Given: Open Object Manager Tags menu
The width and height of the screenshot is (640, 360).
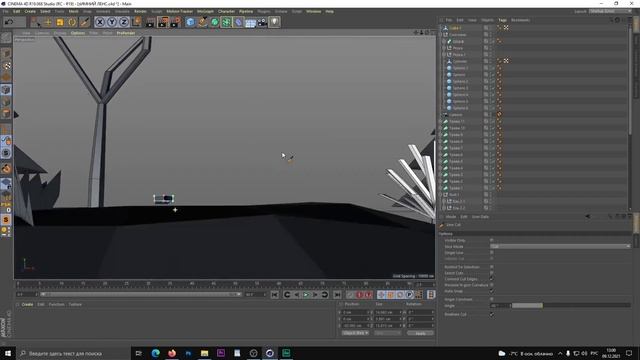Looking at the screenshot, I should 502,20.
